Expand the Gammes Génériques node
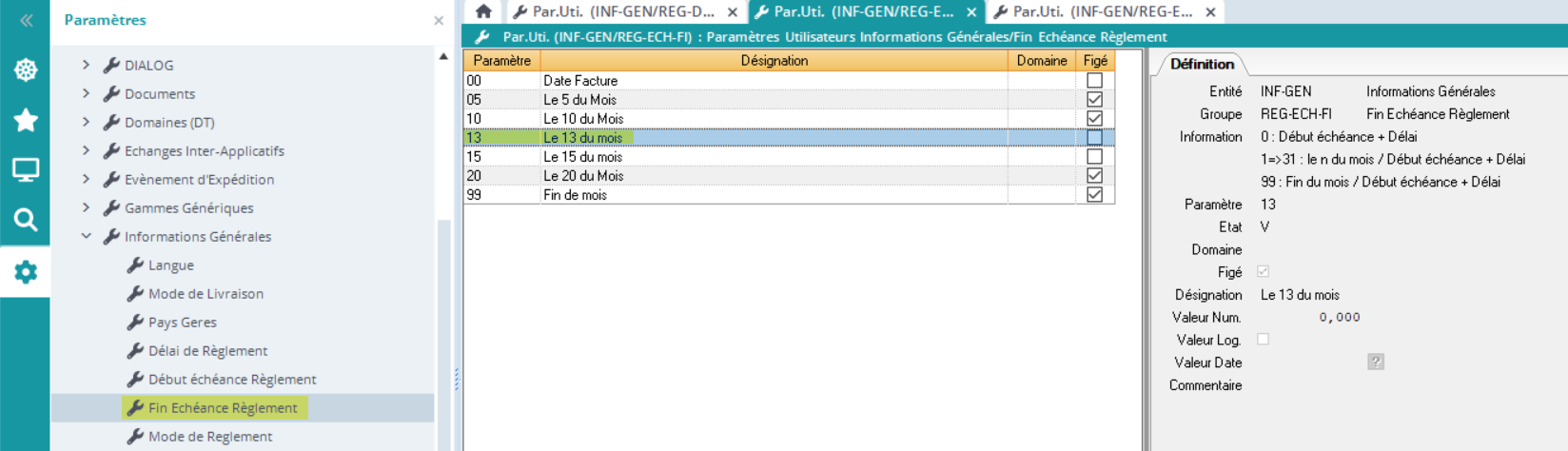This screenshot has height=451, width=1568. click(x=86, y=207)
